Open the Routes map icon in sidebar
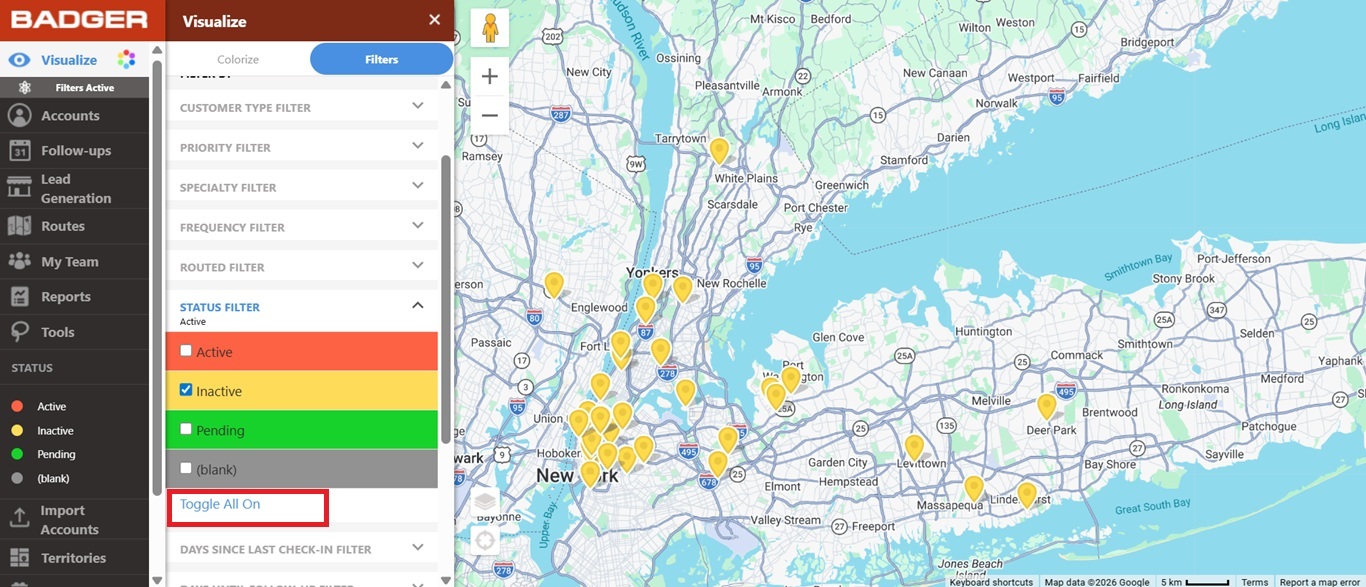 click(x=19, y=226)
